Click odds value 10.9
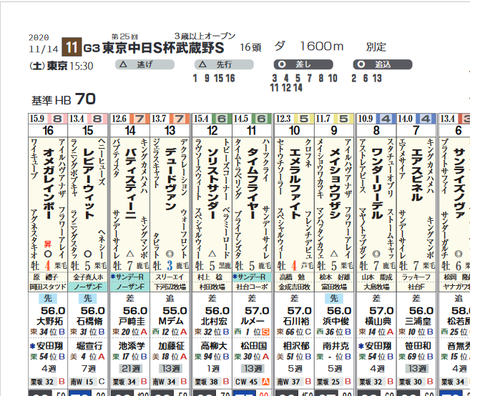 click(x=365, y=119)
